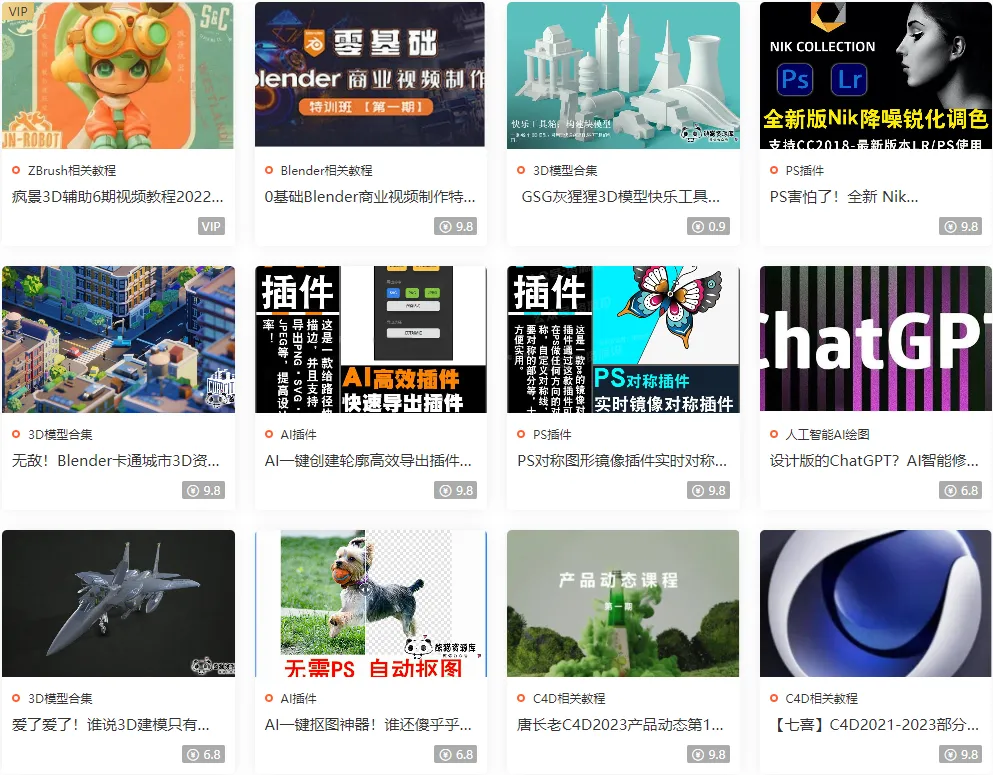Image resolution: width=993 pixels, height=775 pixels.
Task: Click the 6.8 price badge on the ChatGPT card
Action: pos(961,490)
